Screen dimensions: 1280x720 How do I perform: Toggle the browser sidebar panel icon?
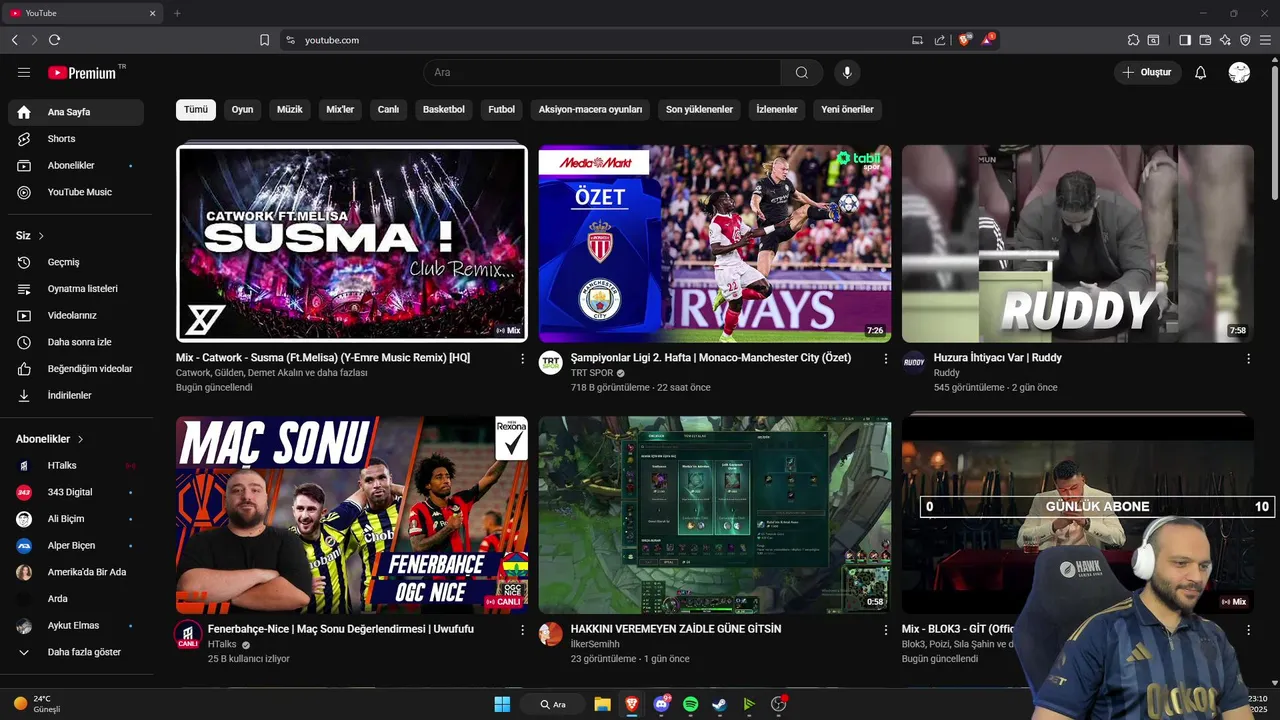(x=1185, y=40)
